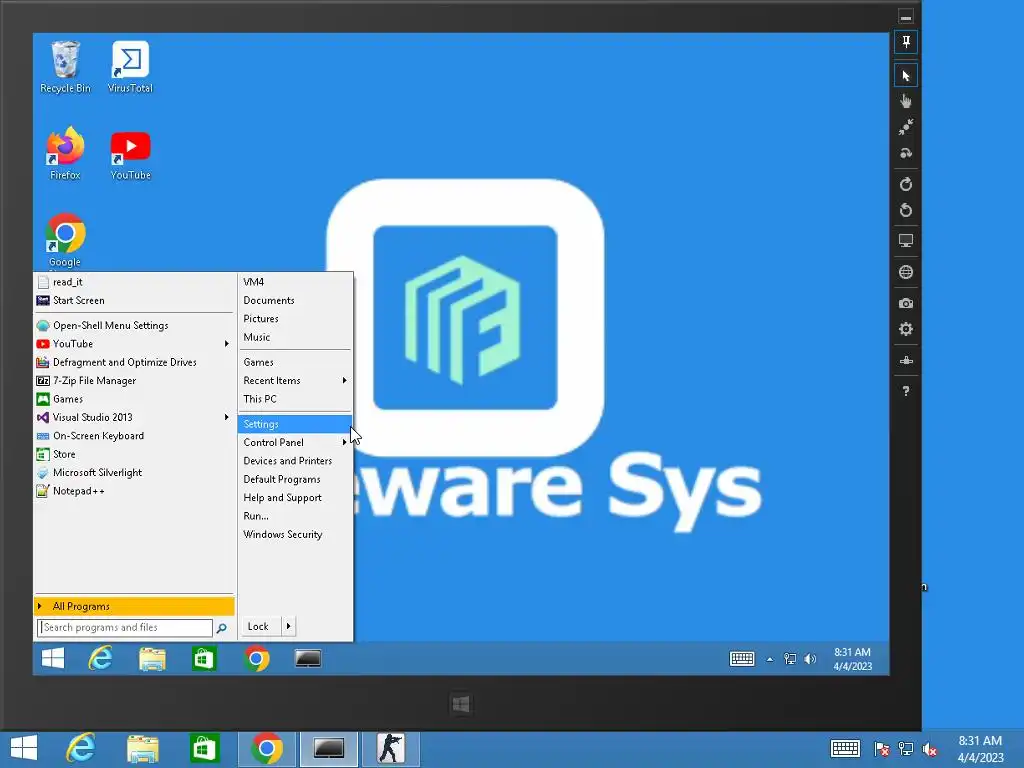Image resolution: width=1024 pixels, height=768 pixels.
Task: Open Start Screen entry in Start menu
Action: (134, 300)
